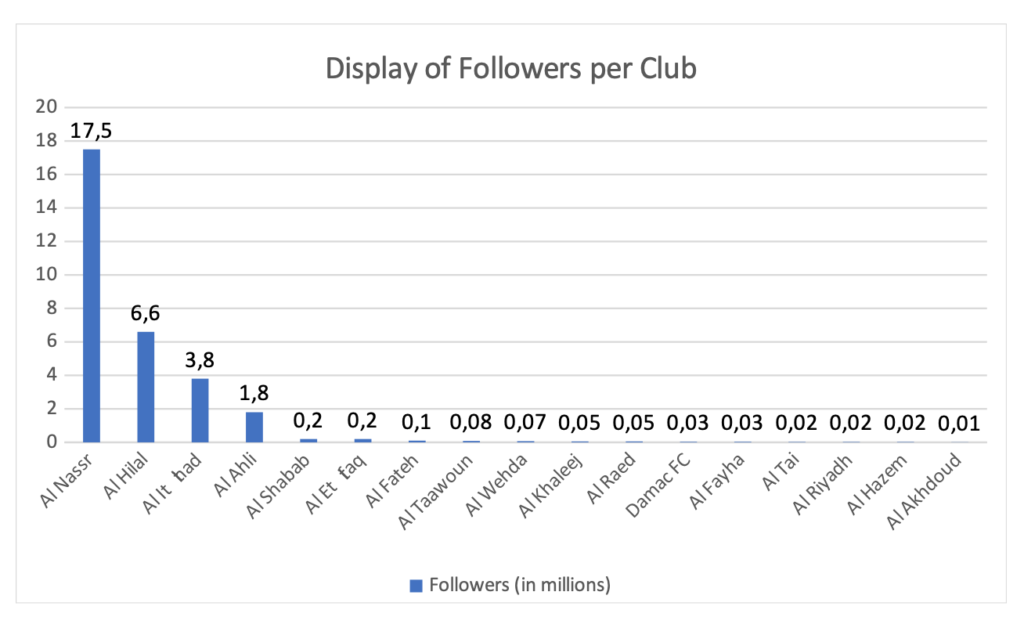Select the 17,5 data label
Image resolution: width=1024 pixels, height=617 pixels.
(92, 132)
